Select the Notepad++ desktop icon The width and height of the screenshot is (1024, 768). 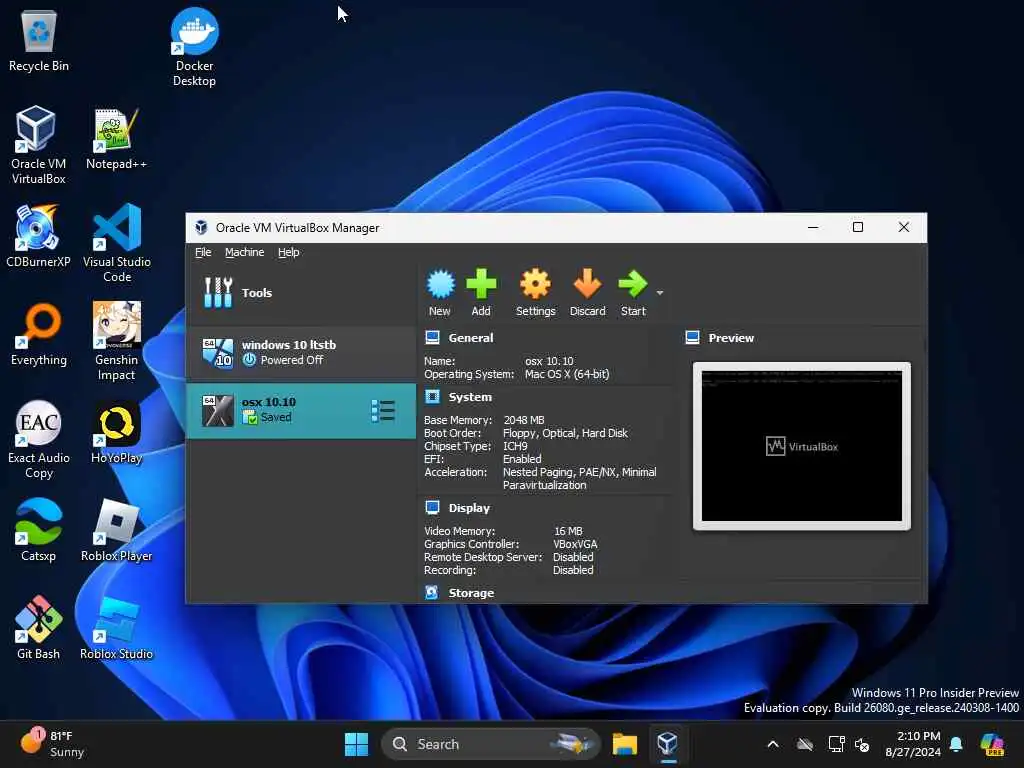click(x=116, y=138)
